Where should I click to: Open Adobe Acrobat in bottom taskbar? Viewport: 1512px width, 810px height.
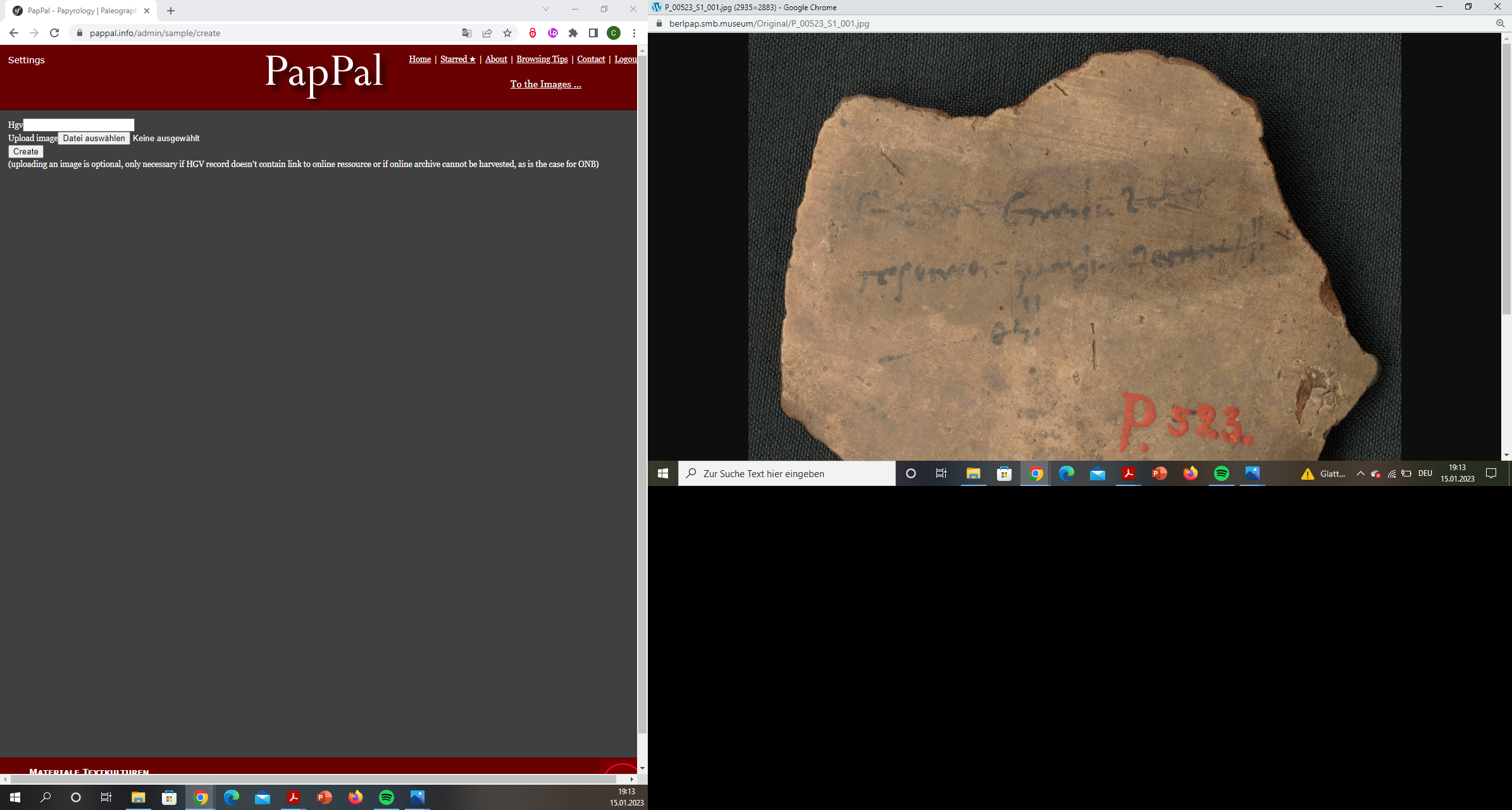[x=294, y=797]
